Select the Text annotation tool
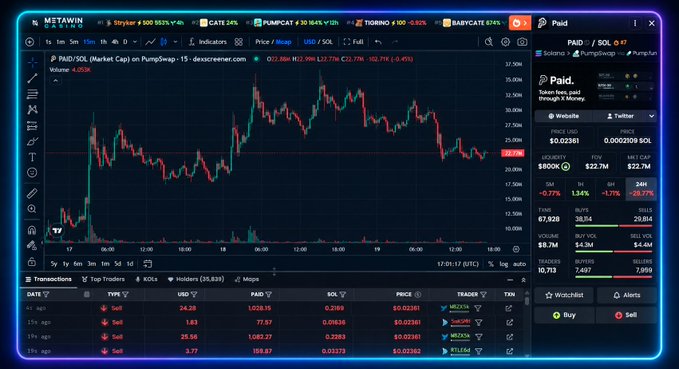The width and height of the screenshot is (679, 369). [32, 157]
